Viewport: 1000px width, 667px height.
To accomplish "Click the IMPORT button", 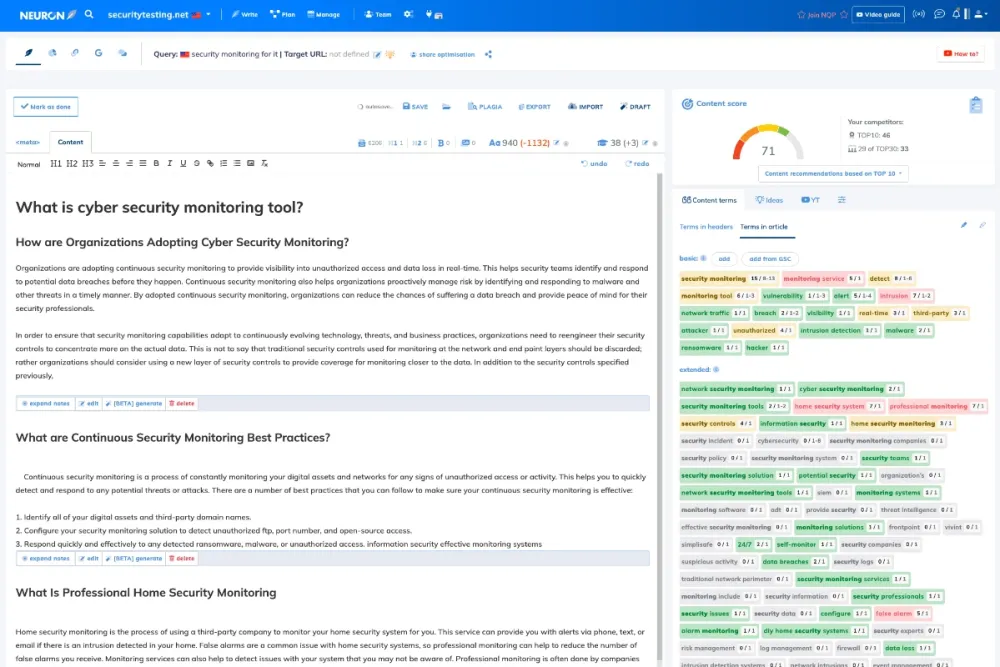I will click(x=585, y=106).
